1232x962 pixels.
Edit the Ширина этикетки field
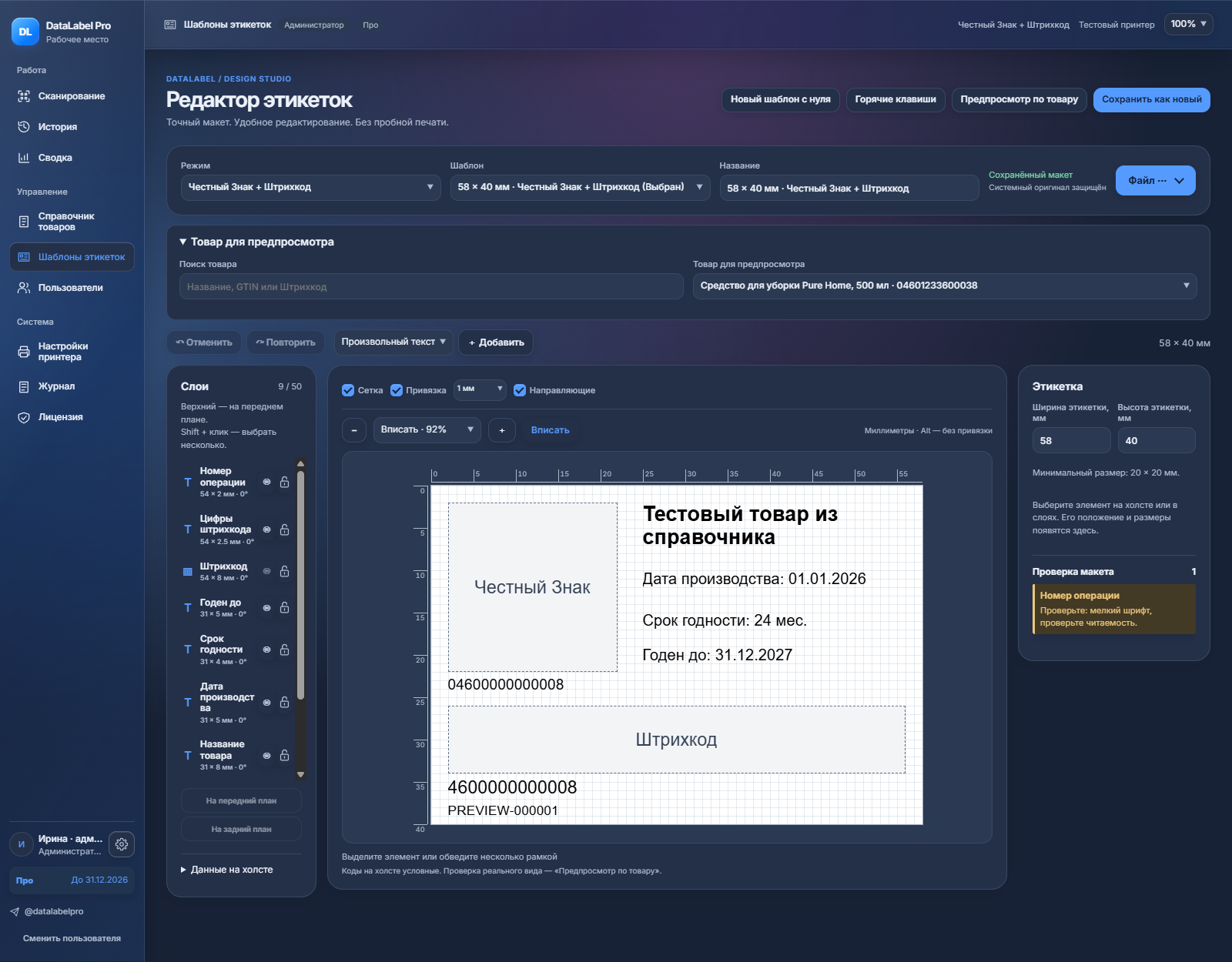1071,440
